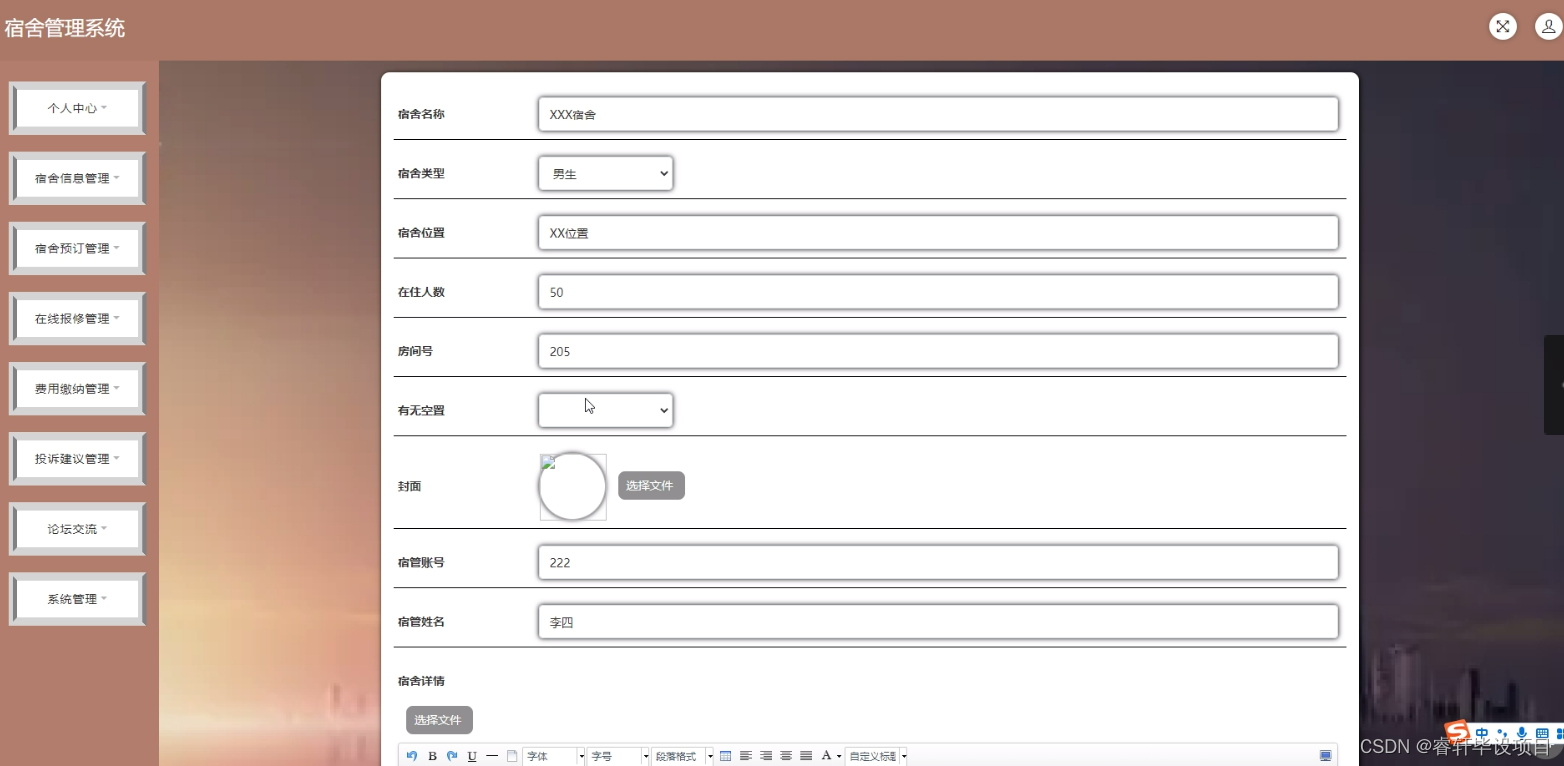Expand the 个人中心 sidebar menu

77,107
